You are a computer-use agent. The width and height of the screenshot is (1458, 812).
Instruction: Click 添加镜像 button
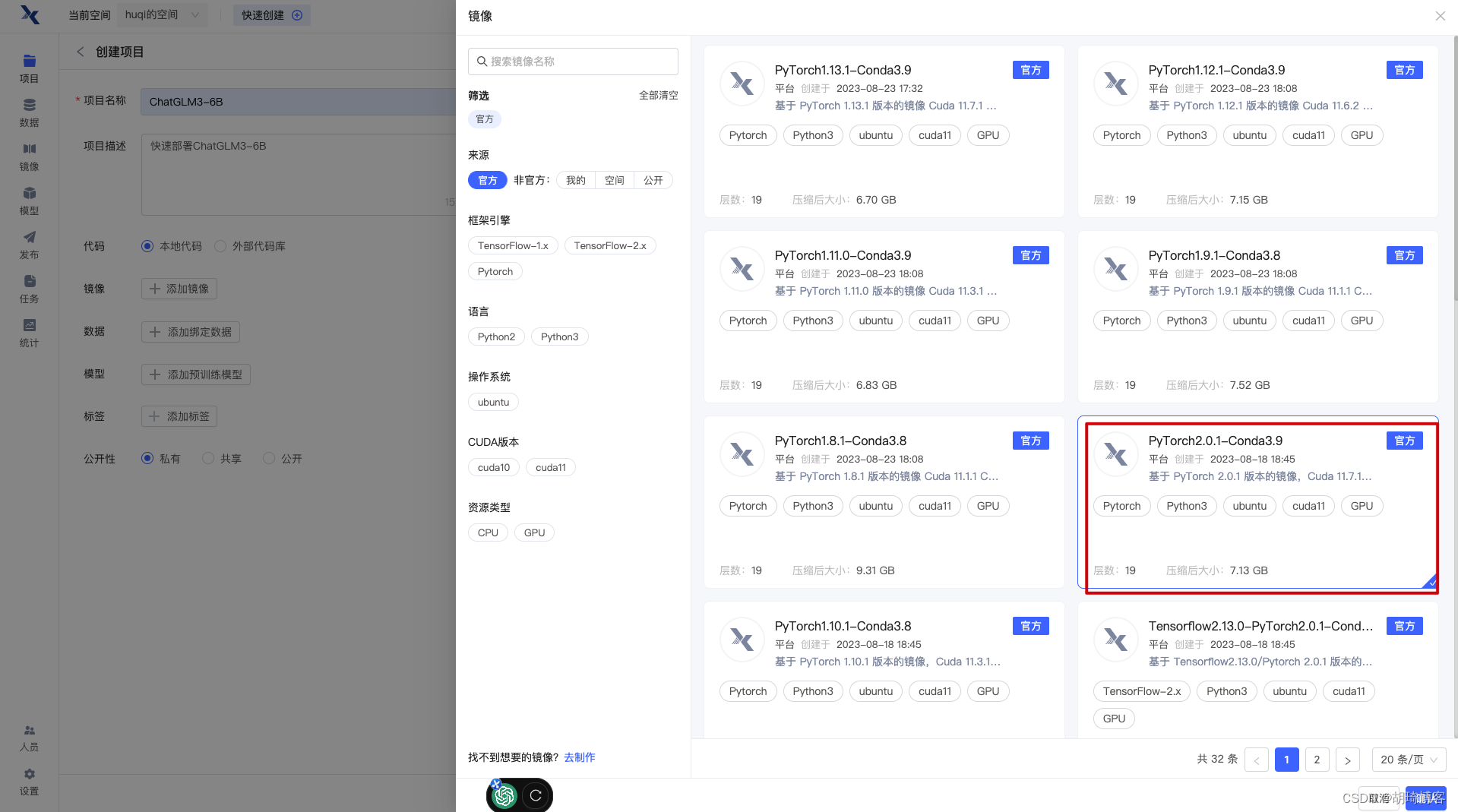[x=179, y=289]
